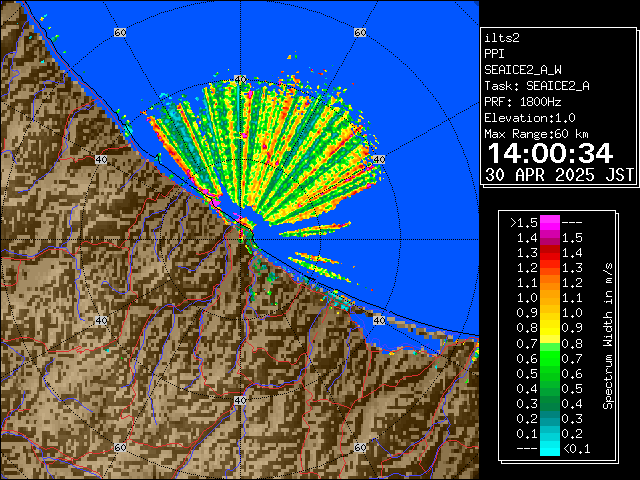Screen dimensions: 640x480
Task: Click the "Max Range:60 km" text
Action: (536, 134)
